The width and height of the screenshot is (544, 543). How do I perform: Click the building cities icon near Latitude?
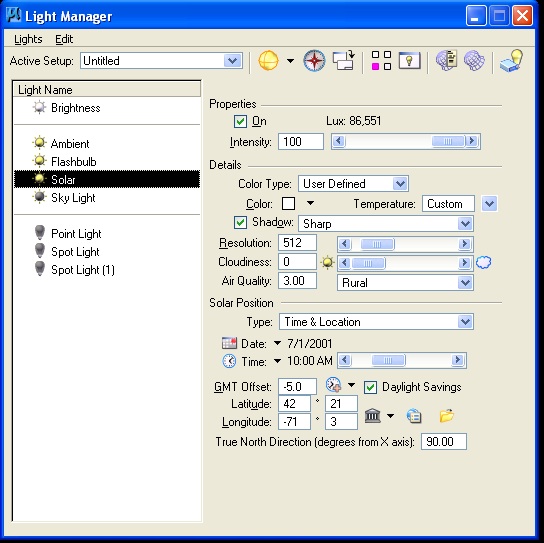click(373, 415)
